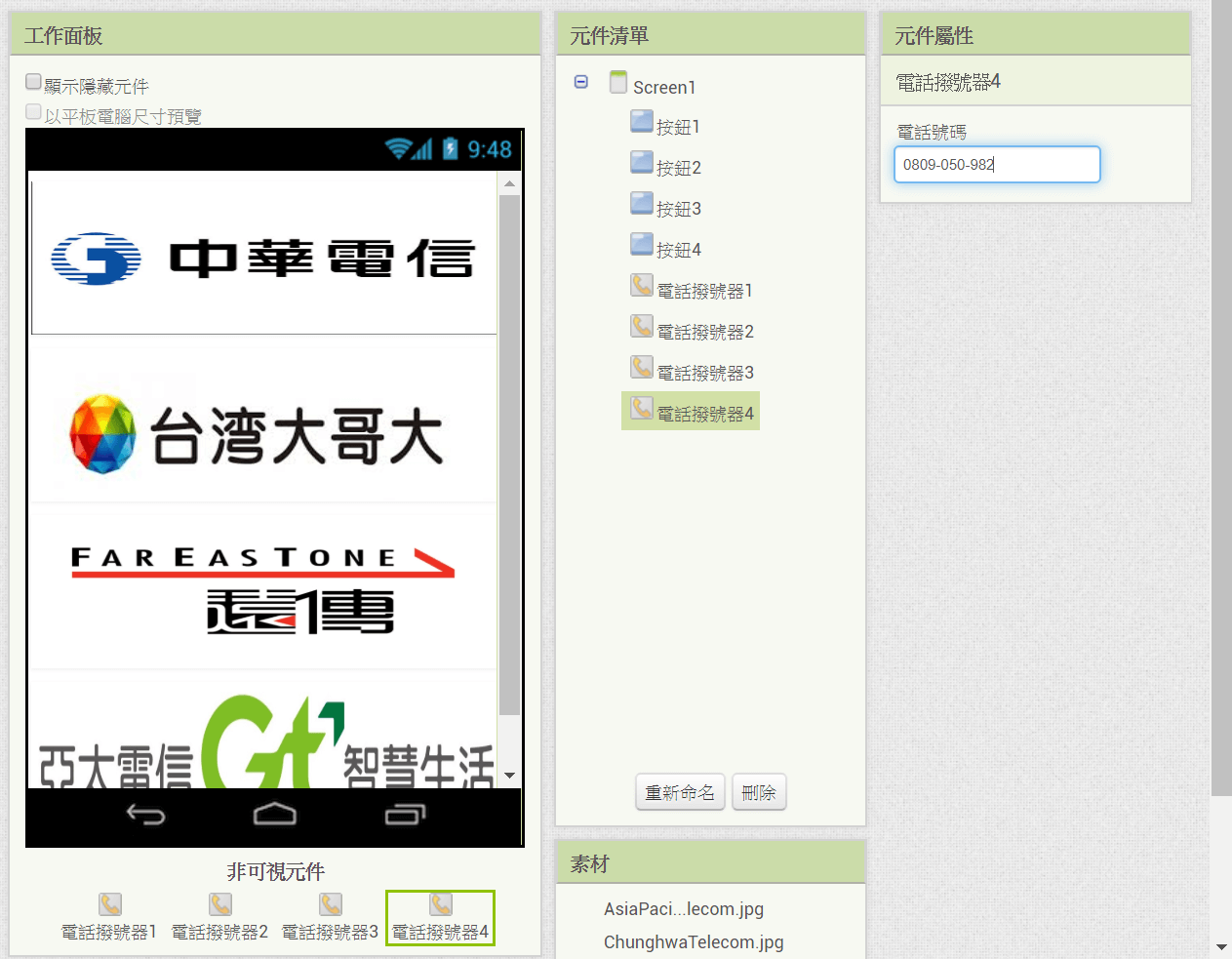The width and height of the screenshot is (1232, 959).
Task: Click the 刪除 delete button
Action: (x=759, y=792)
